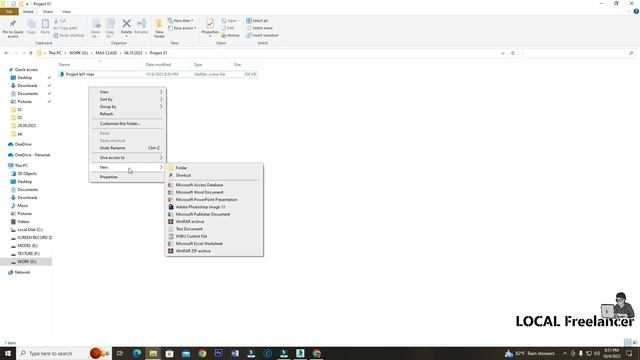Open Microsoft Edge from the taskbar
This screenshot has height=360, width=640.
[x=137, y=353]
